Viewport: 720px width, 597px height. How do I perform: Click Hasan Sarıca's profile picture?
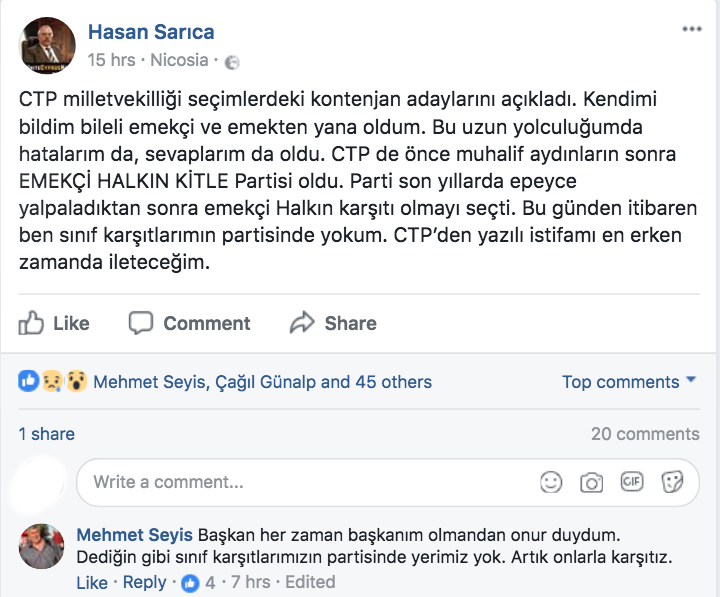click(x=47, y=46)
